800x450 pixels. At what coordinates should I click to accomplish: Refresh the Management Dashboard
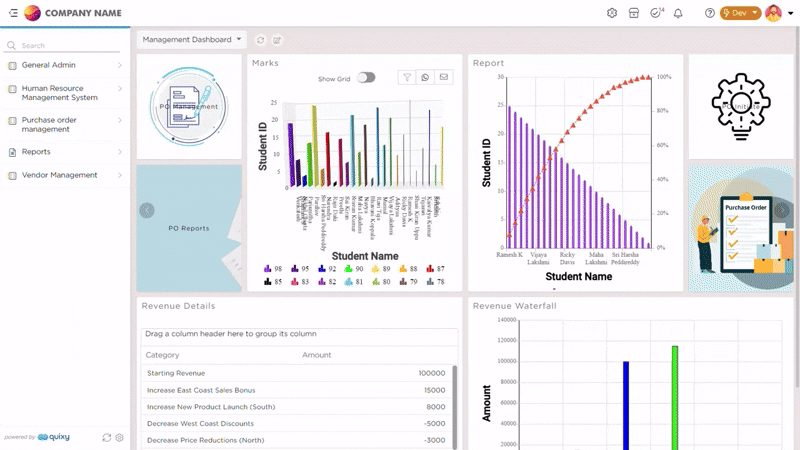pos(261,40)
